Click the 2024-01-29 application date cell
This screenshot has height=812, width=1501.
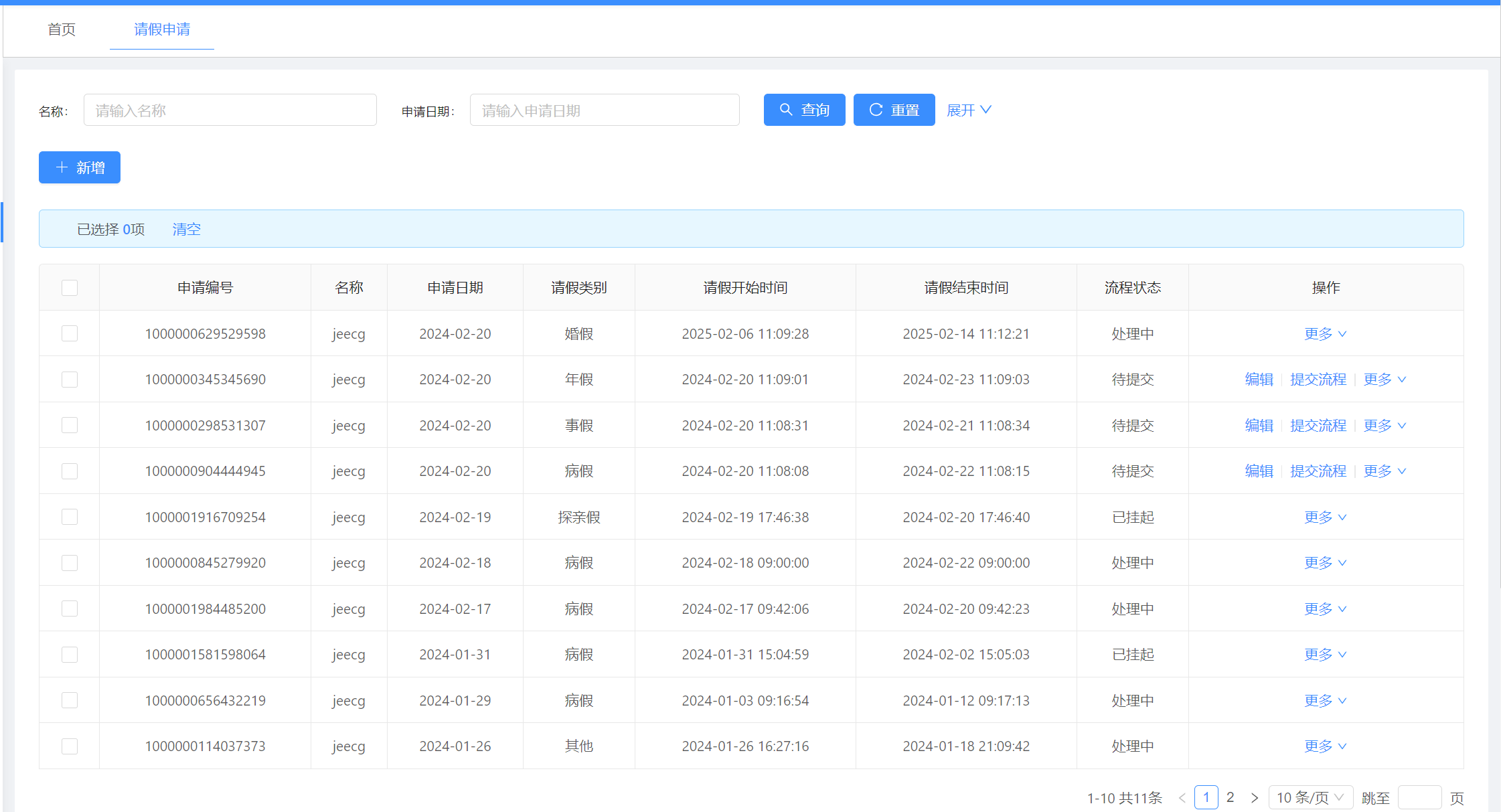pyautogui.click(x=455, y=700)
